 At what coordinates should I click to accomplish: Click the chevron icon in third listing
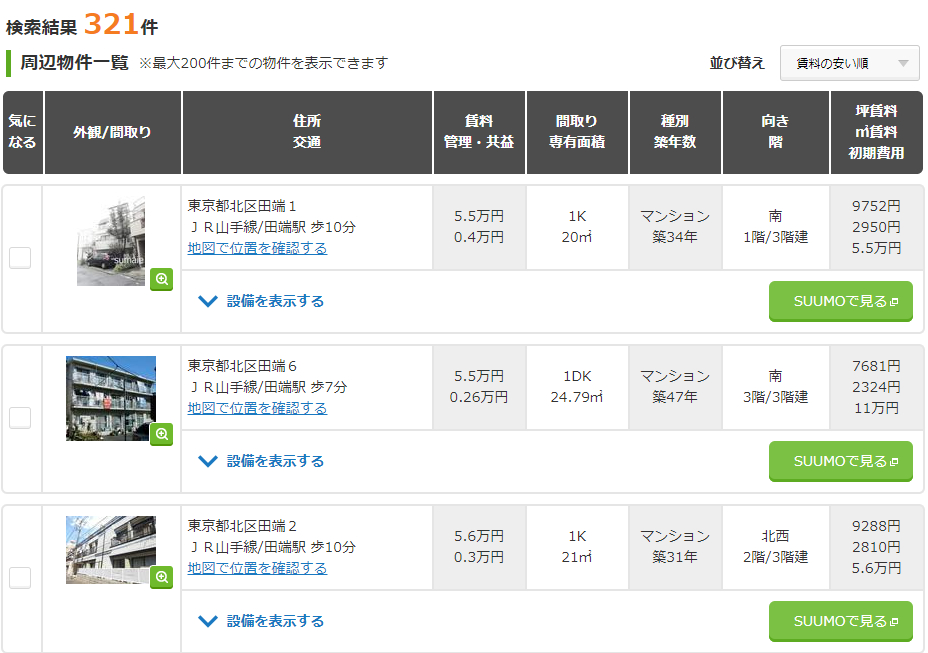click(x=208, y=621)
